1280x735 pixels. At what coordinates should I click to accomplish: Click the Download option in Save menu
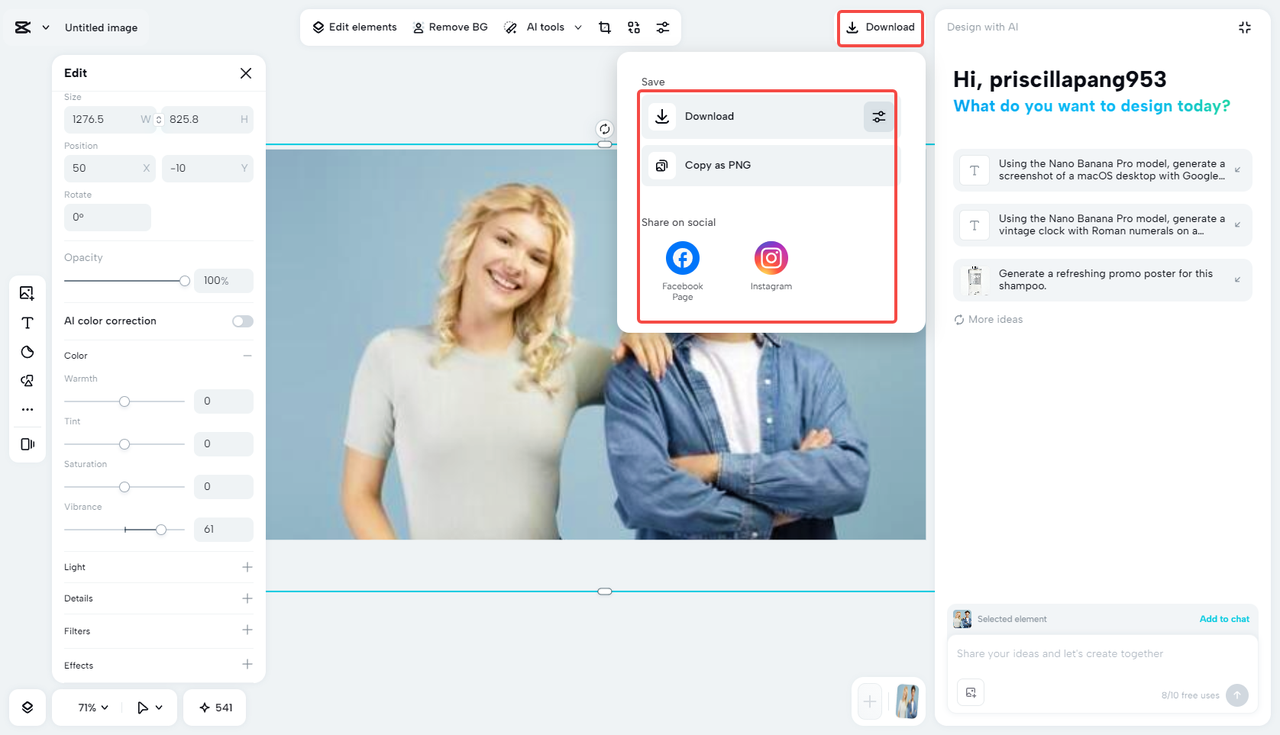(x=752, y=117)
